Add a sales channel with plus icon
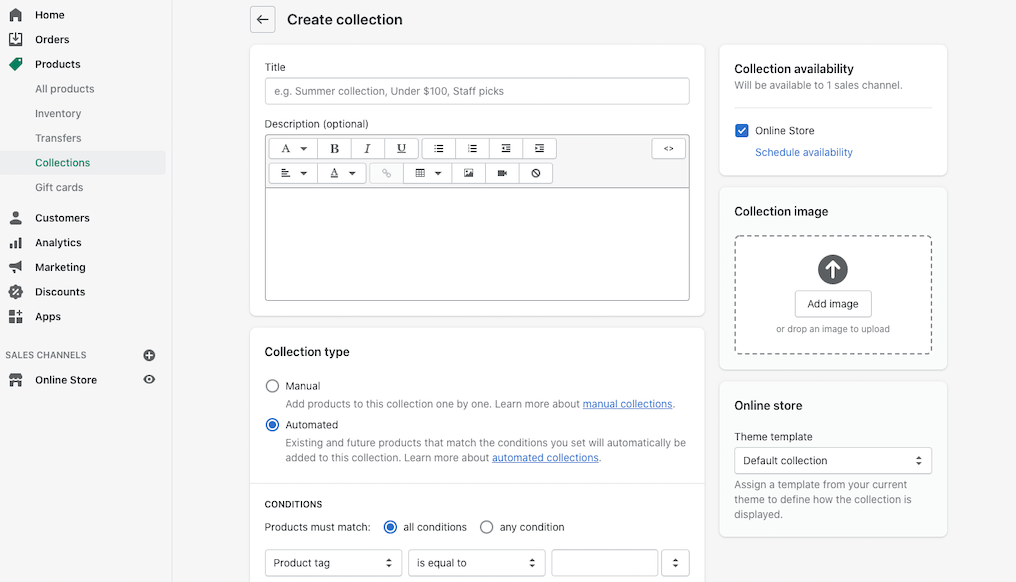Image resolution: width=1016 pixels, height=582 pixels. (149, 355)
